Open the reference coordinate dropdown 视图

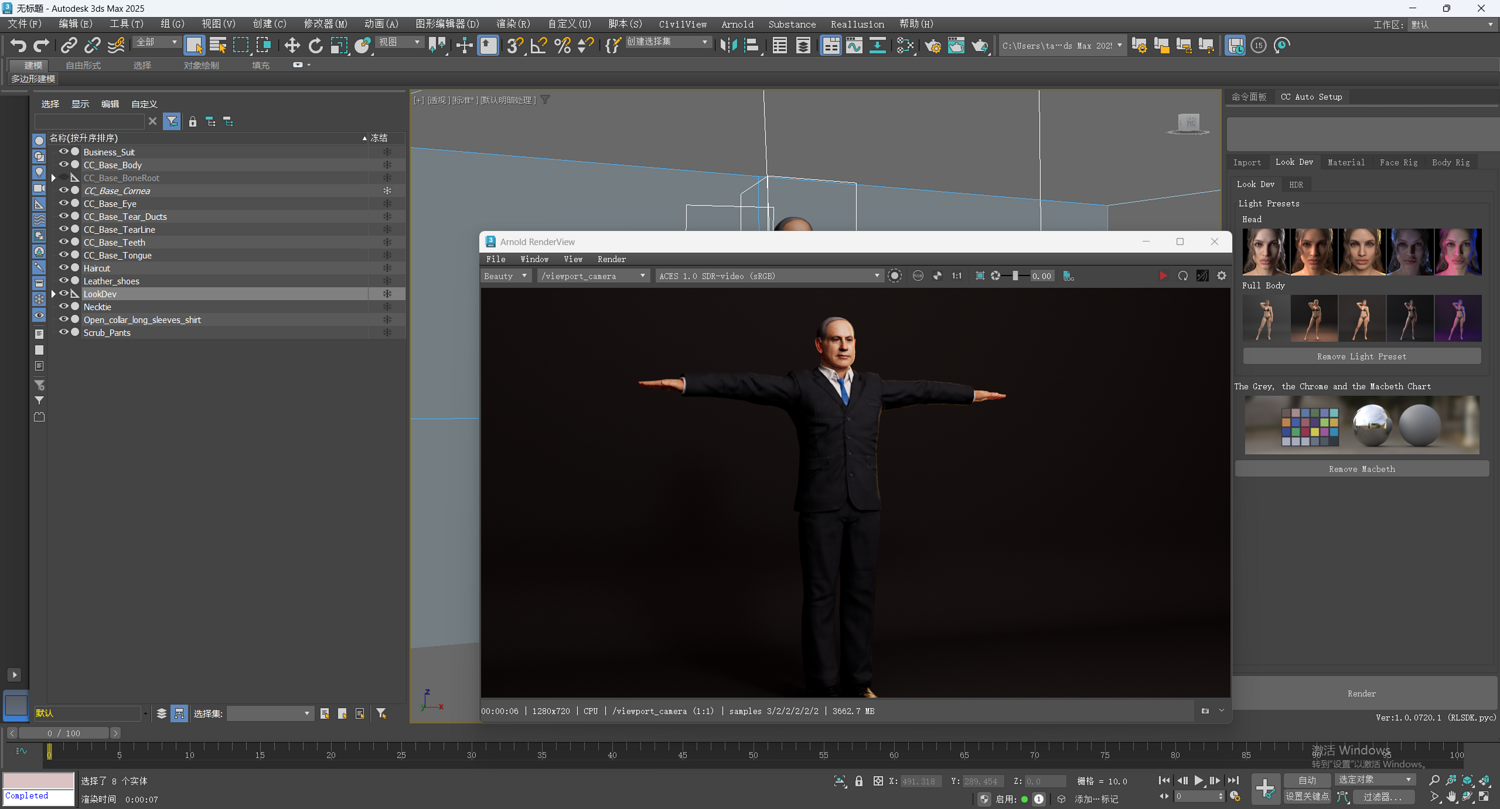pos(399,43)
